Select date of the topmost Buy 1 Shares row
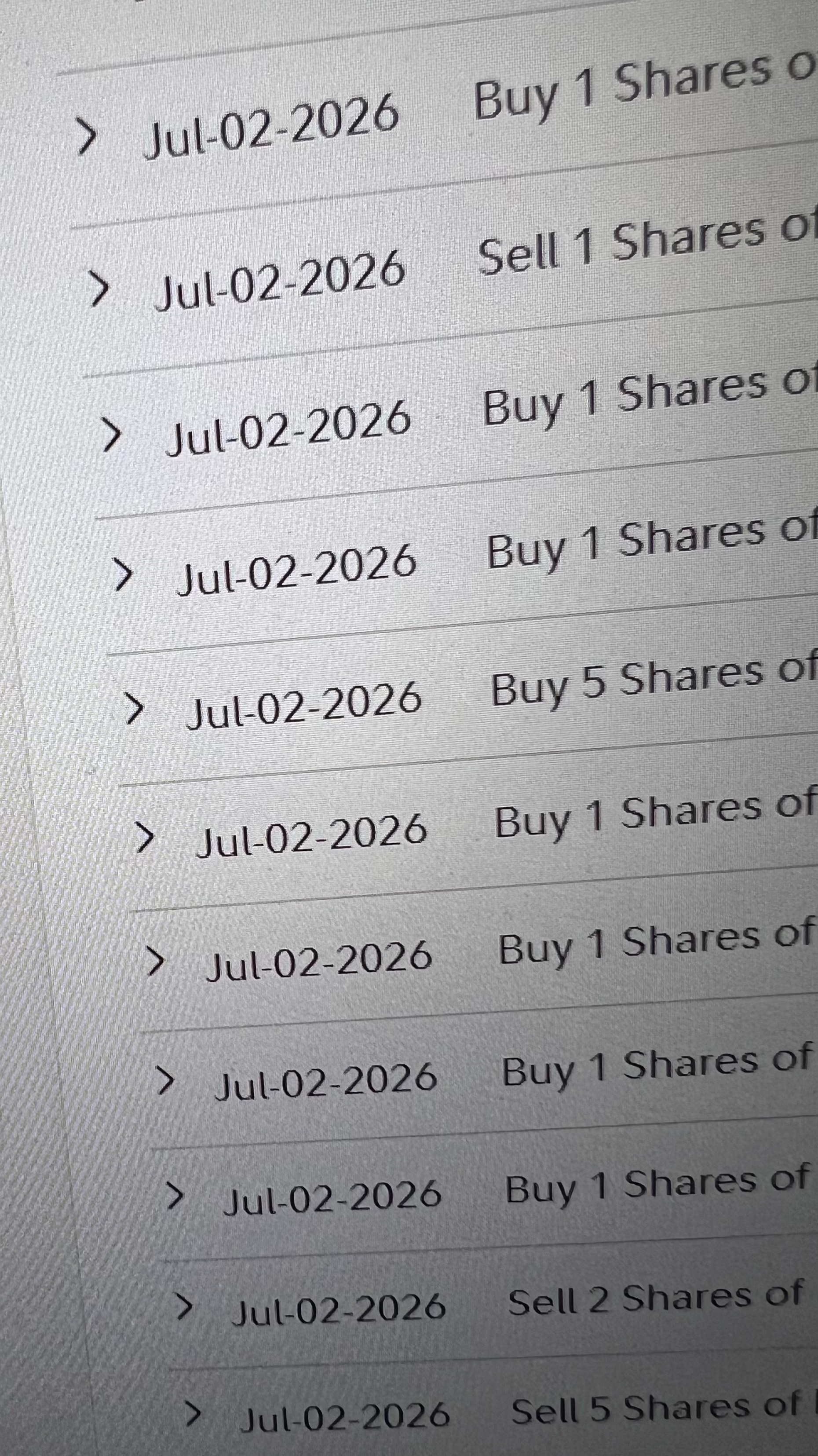This screenshot has height=1456, width=818. [x=270, y=126]
